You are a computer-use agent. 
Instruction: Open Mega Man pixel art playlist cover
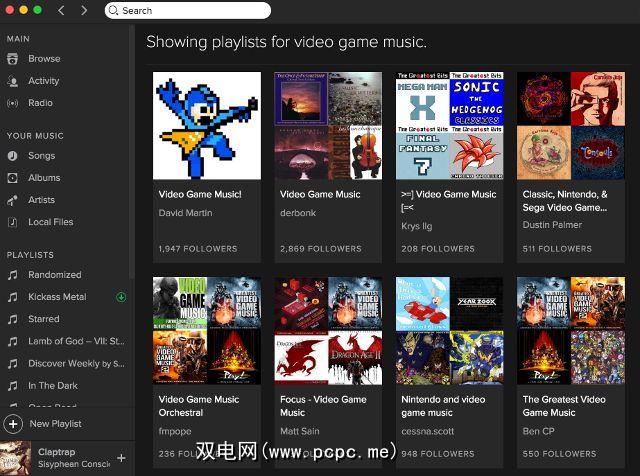(x=207, y=126)
